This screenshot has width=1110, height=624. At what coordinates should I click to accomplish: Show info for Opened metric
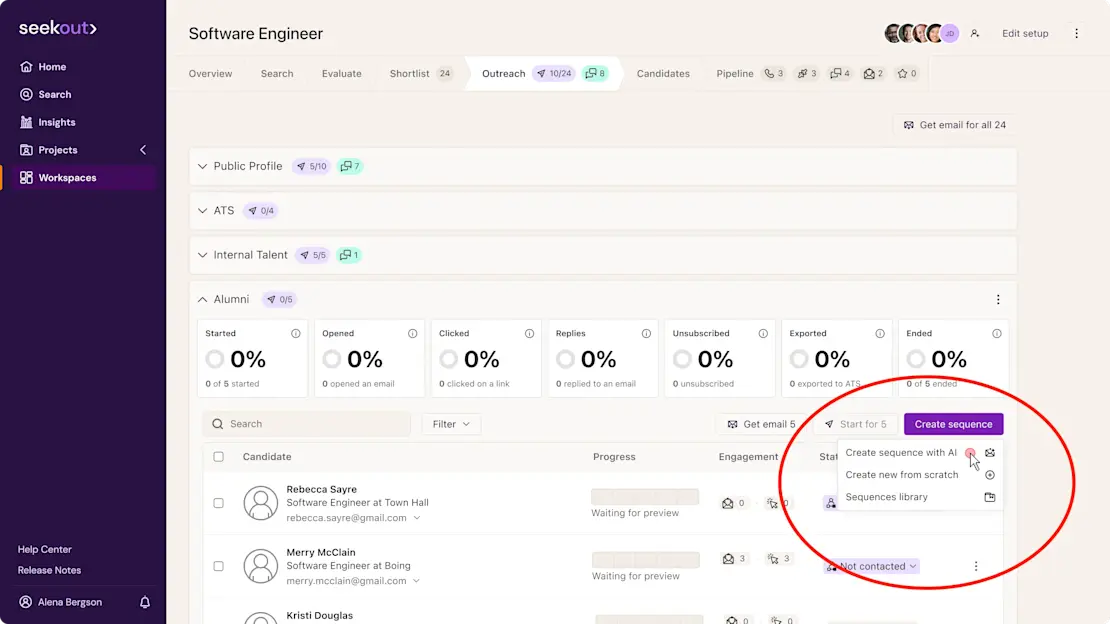pyautogui.click(x=413, y=334)
